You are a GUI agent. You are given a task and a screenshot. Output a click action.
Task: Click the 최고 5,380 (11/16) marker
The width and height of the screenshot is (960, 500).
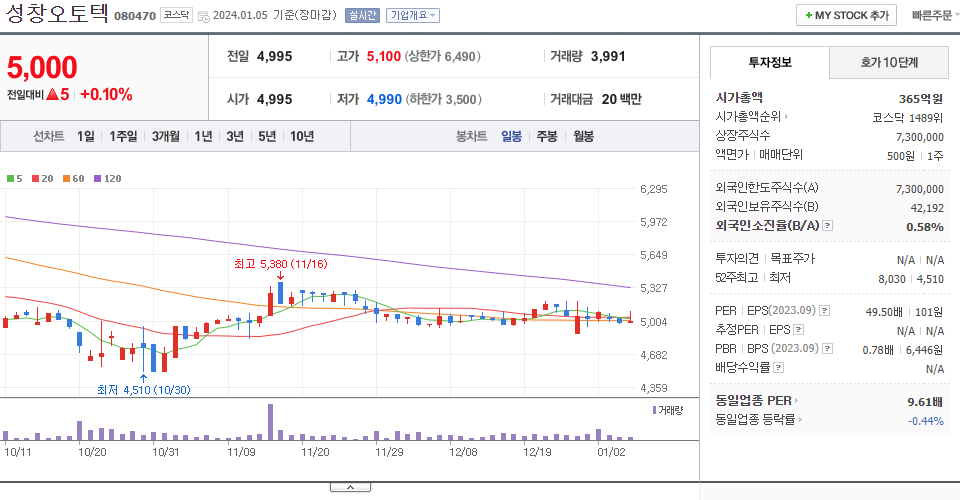coord(280,264)
